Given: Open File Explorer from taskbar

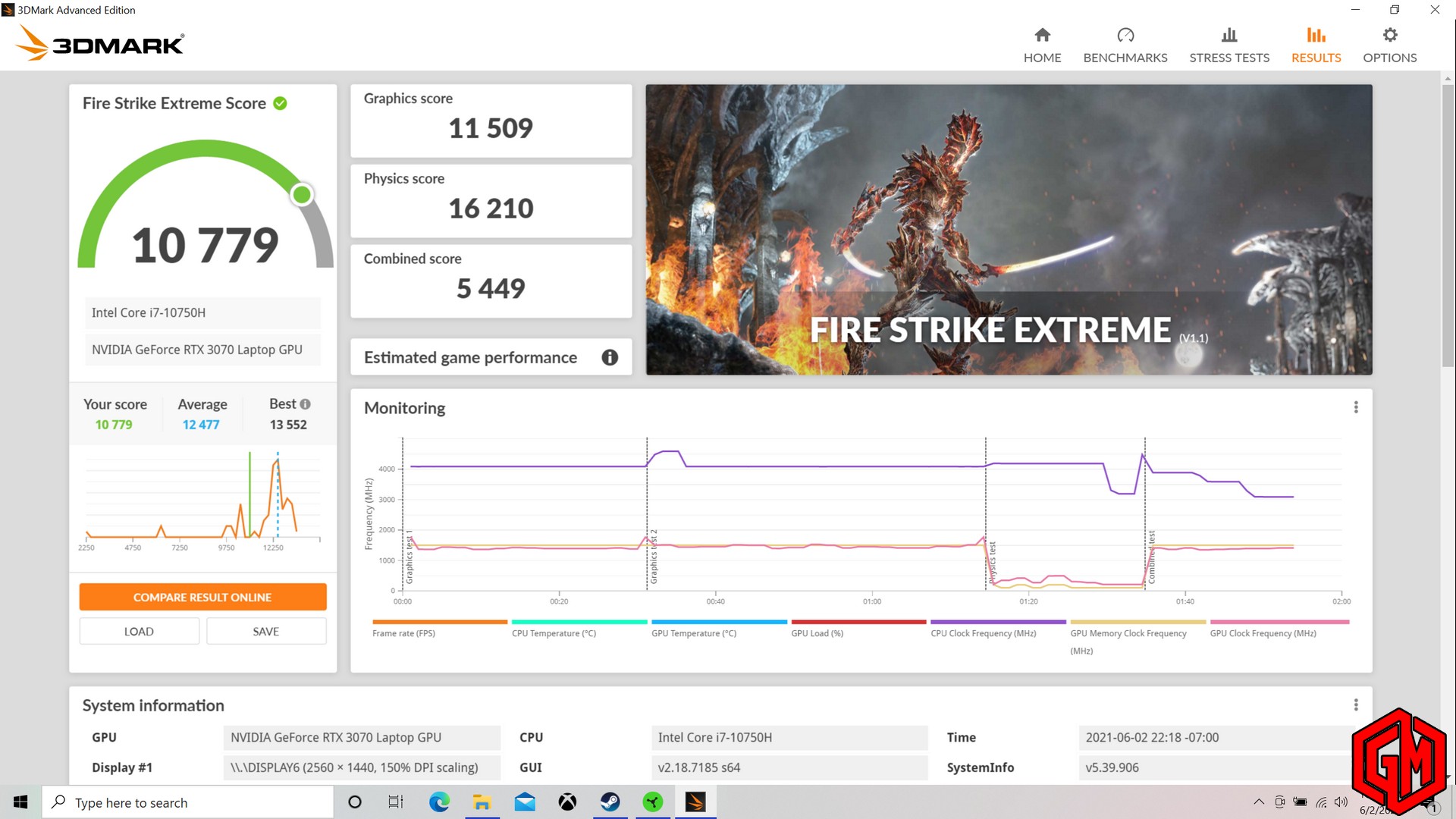Looking at the screenshot, I should pos(482,802).
